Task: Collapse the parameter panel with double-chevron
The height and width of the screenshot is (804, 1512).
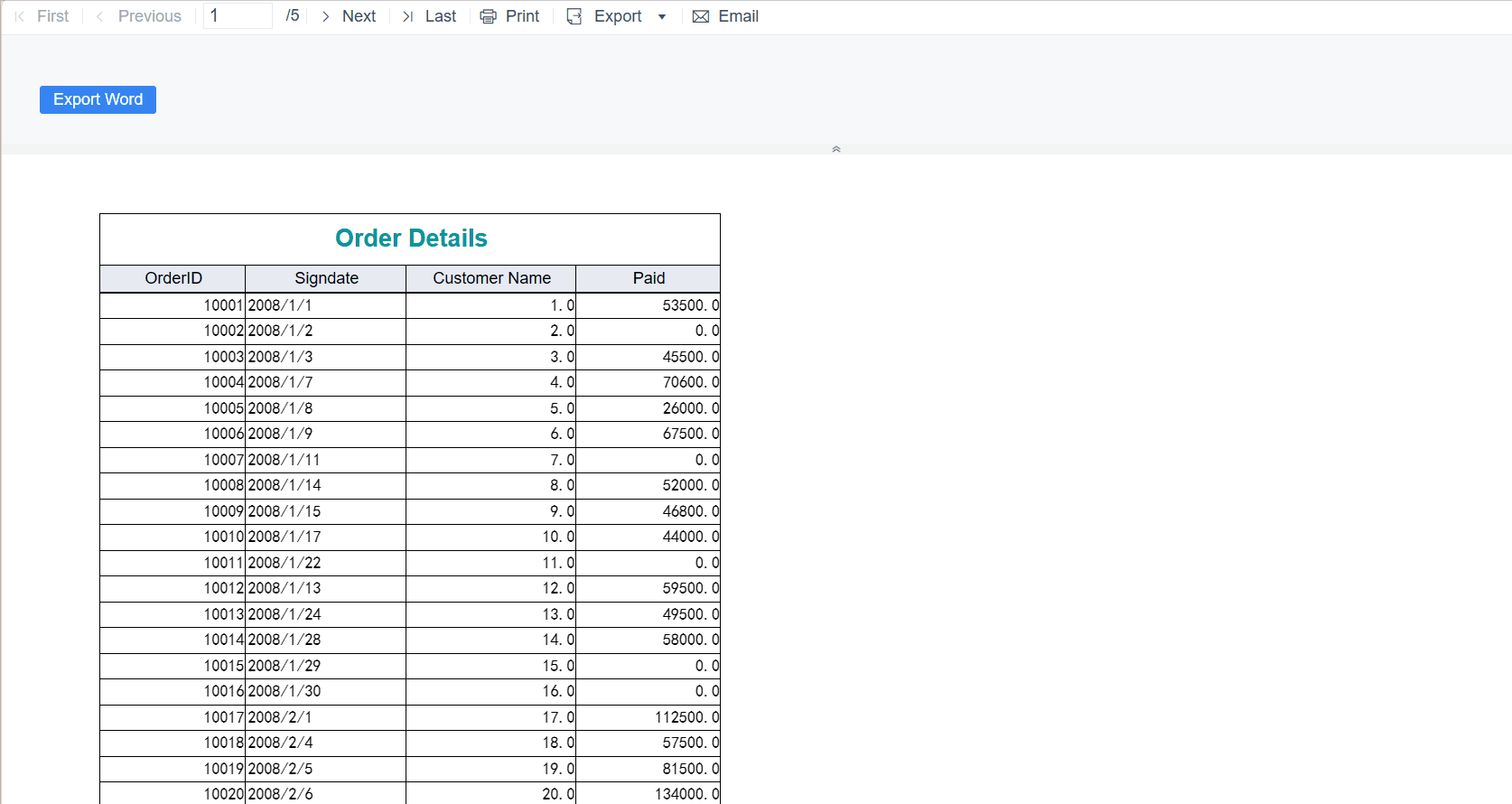Action: point(836,149)
